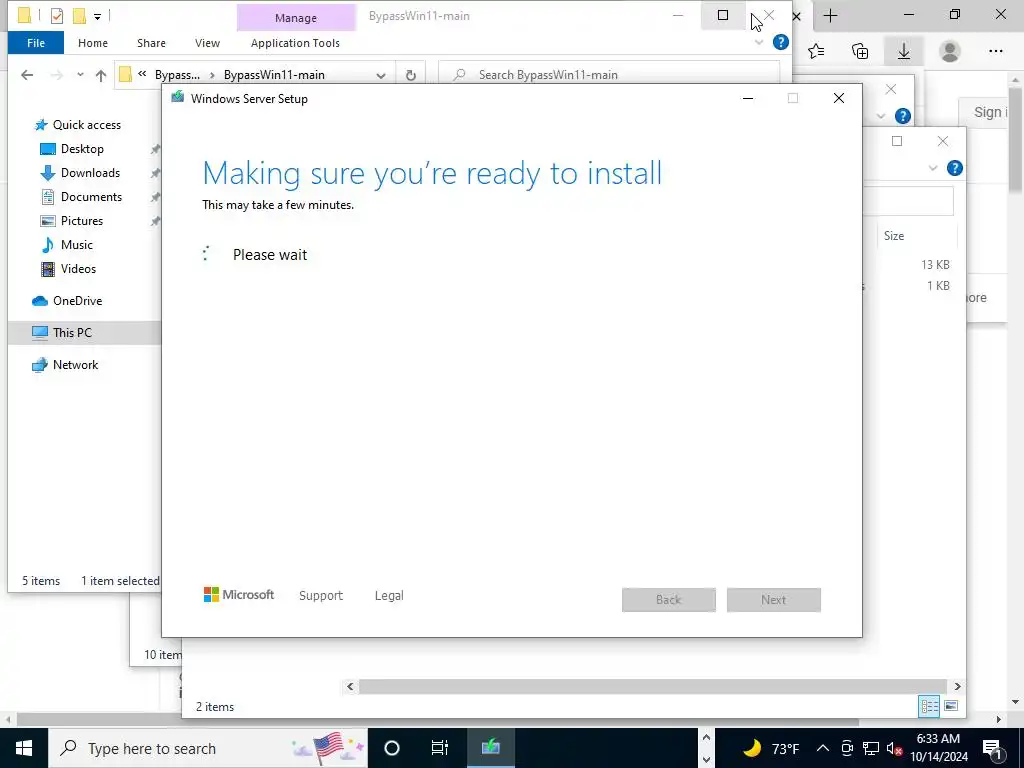Select This PC in the navigation pane
The image size is (1024, 768).
(x=72, y=332)
